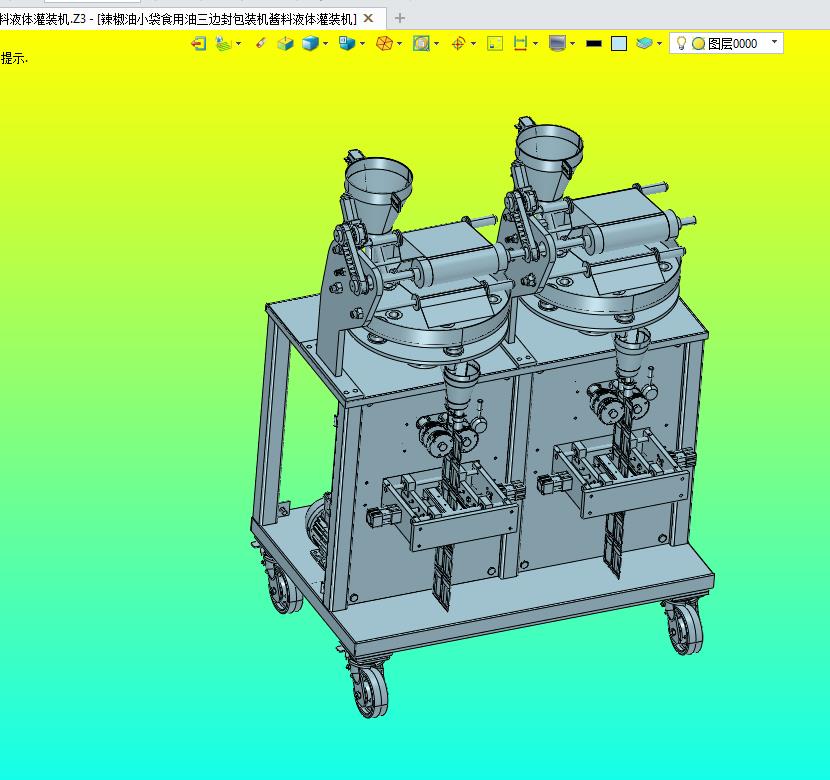This screenshot has height=780, width=830.
Task: Click the cube align-view icon
Action: point(285,43)
